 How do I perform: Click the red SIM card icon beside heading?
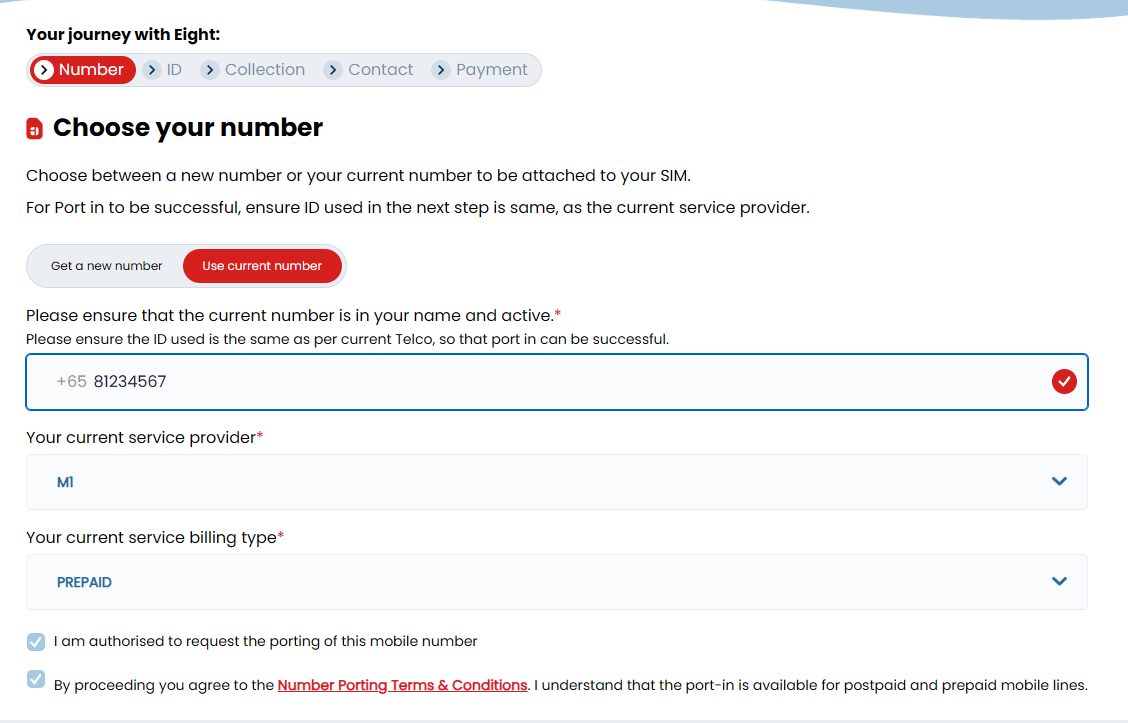pos(35,129)
